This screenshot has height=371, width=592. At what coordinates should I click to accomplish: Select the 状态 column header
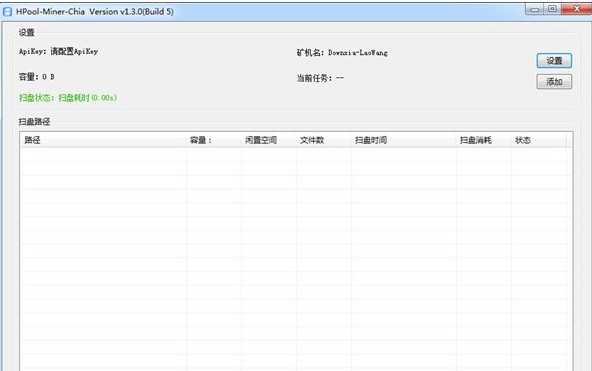point(539,140)
